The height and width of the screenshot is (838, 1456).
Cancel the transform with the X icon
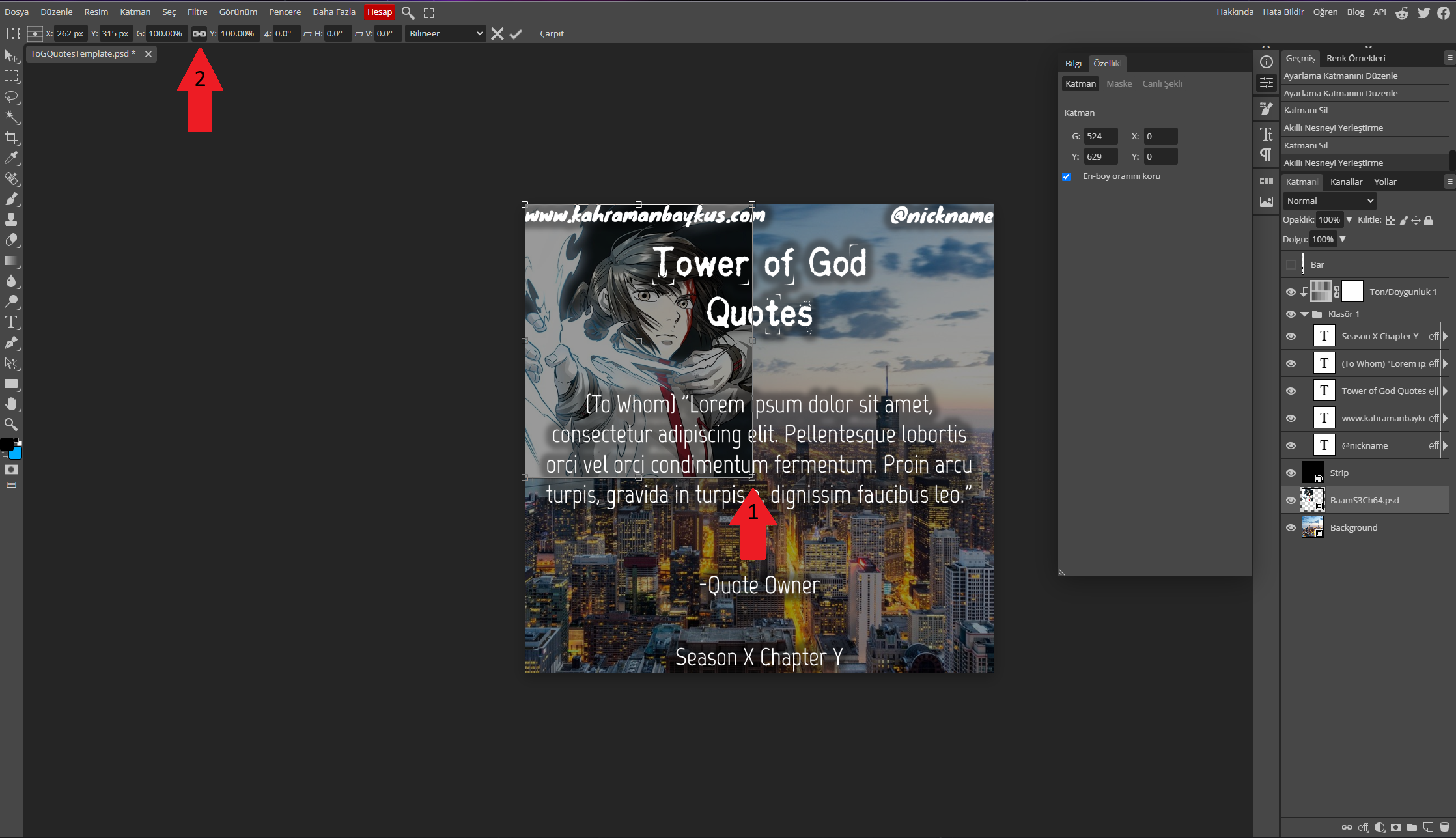[x=497, y=34]
